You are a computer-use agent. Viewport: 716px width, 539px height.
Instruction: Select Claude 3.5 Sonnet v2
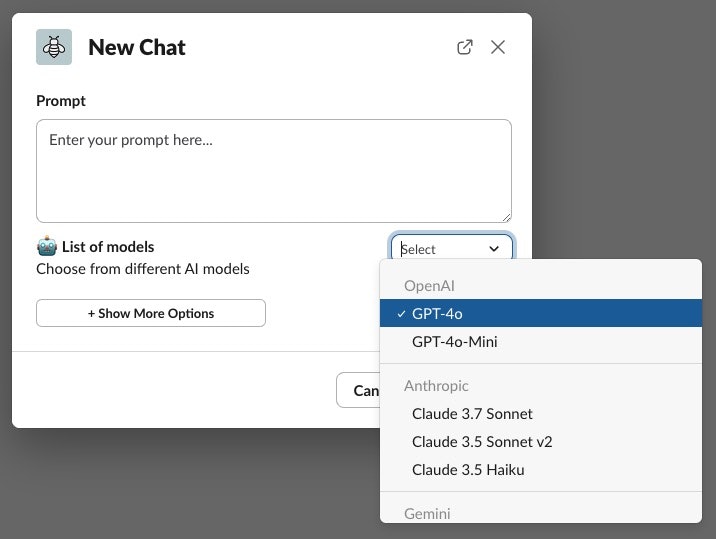click(x=482, y=442)
